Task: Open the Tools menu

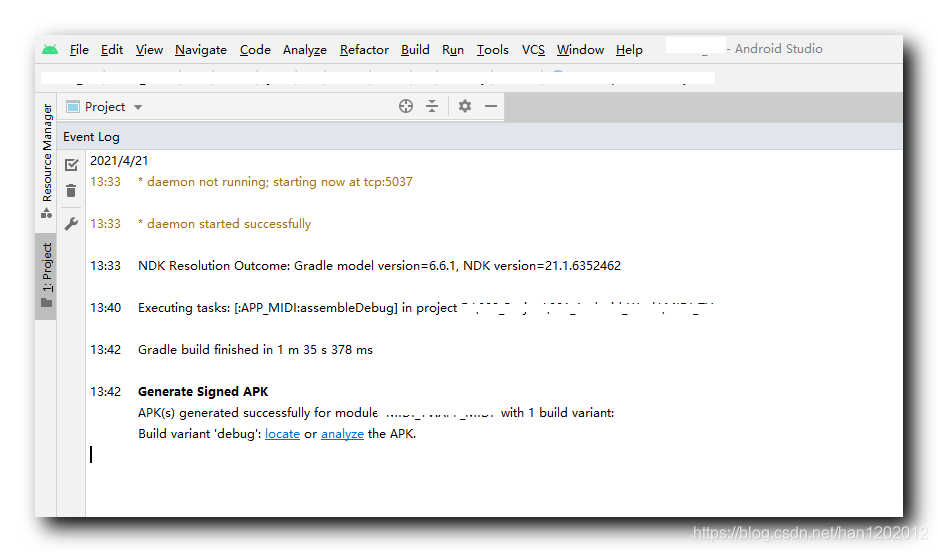Action: [492, 50]
